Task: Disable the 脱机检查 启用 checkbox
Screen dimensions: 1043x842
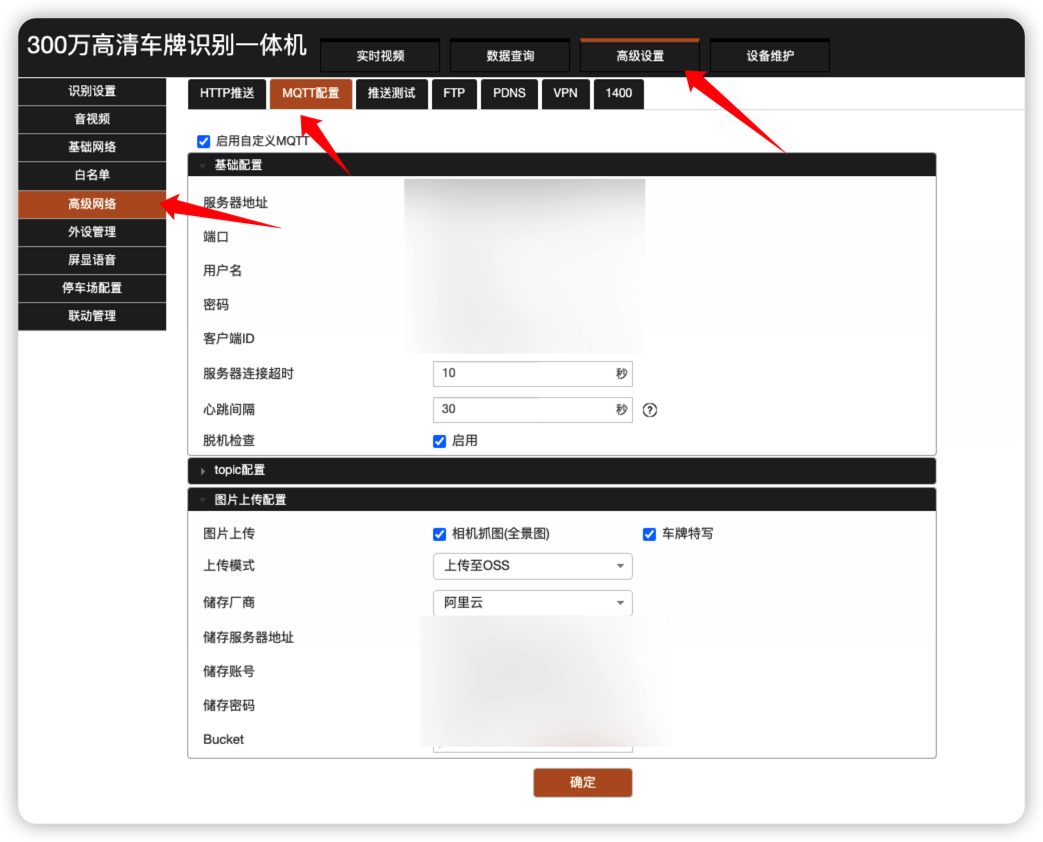Action: coord(439,441)
